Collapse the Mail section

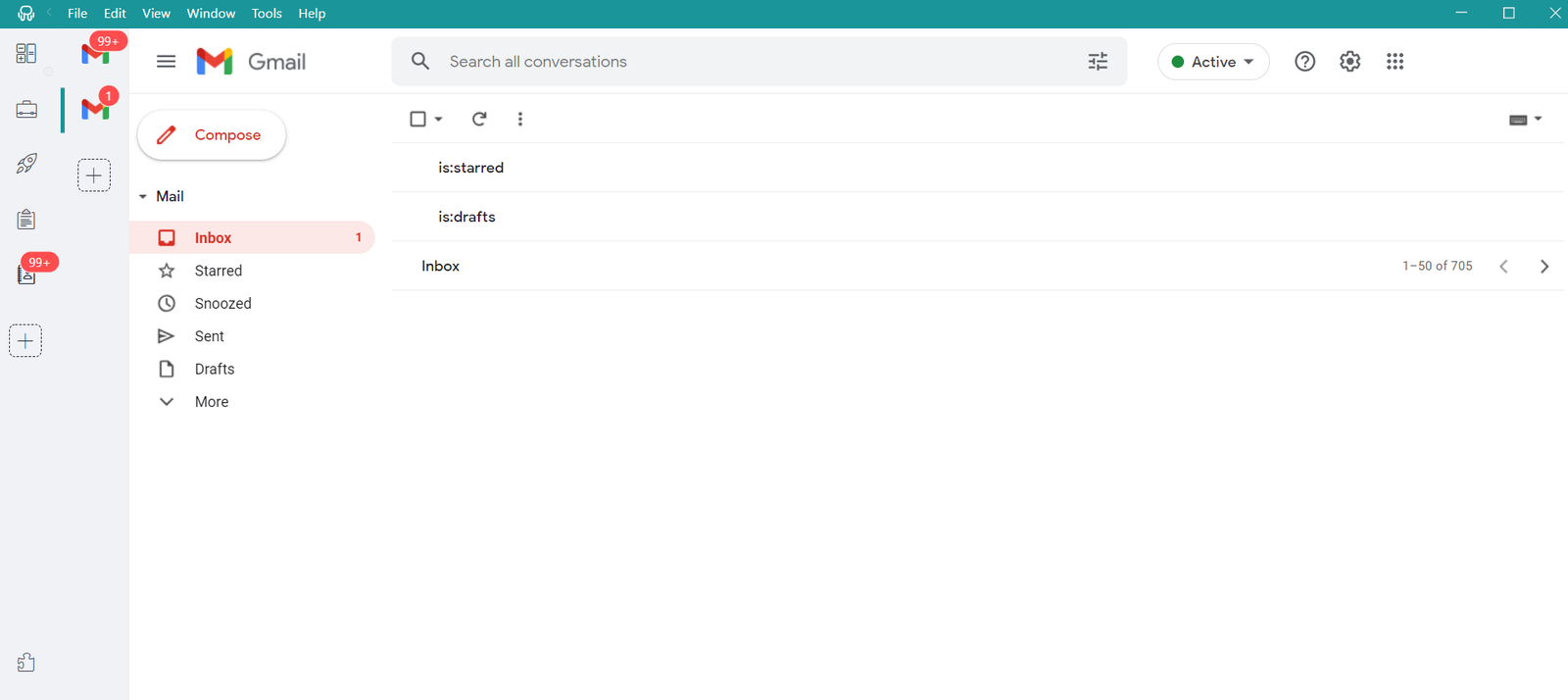pos(143,196)
